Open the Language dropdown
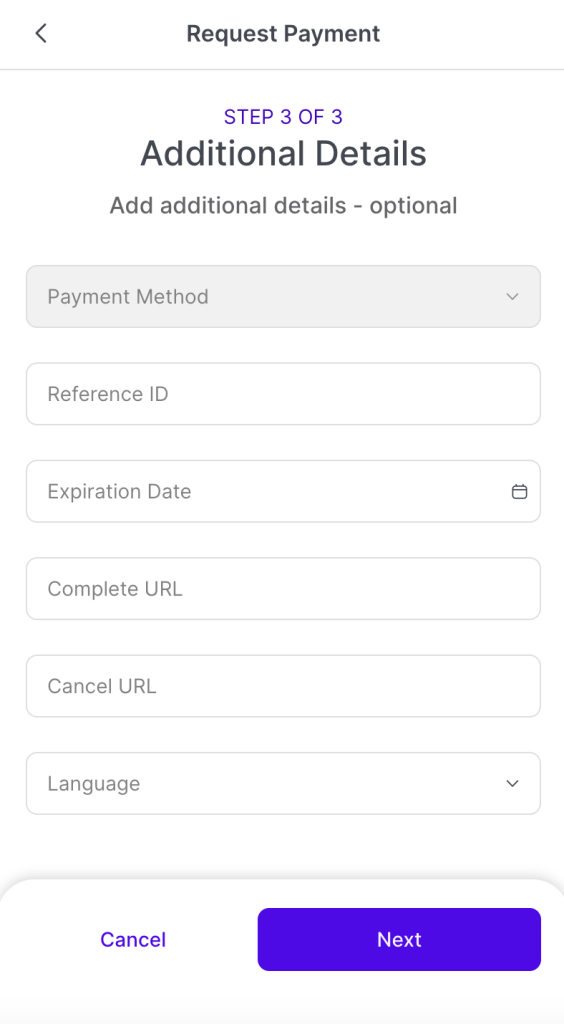The image size is (564, 1024). [283, 784]
